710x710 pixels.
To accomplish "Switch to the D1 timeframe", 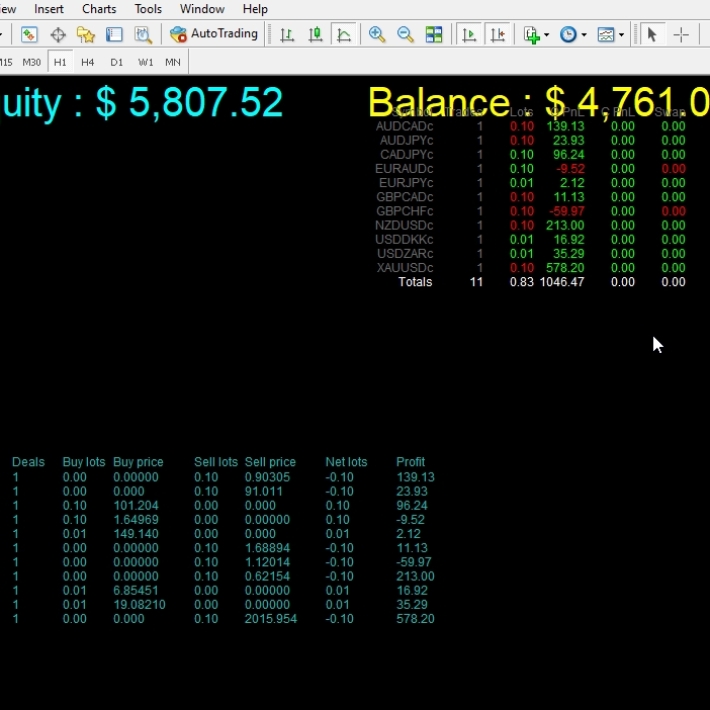I will tap(116, 62).
